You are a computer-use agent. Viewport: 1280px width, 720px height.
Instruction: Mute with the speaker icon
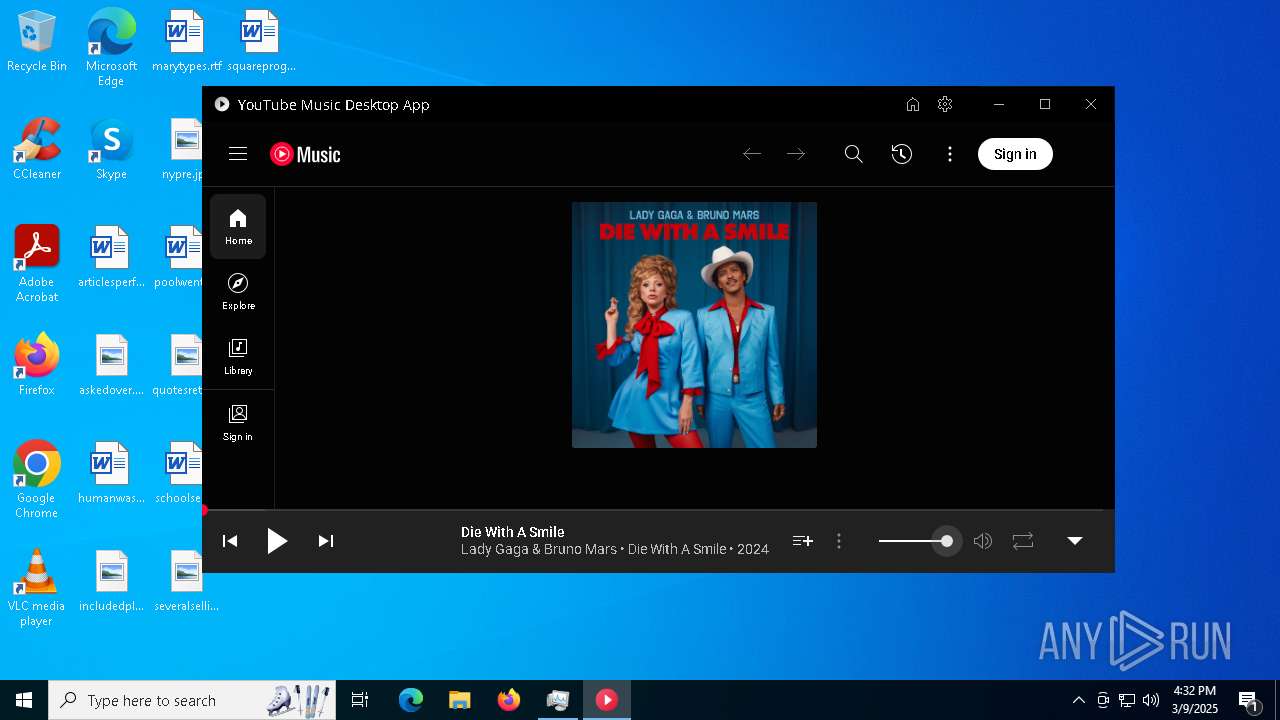click(983, 541)
